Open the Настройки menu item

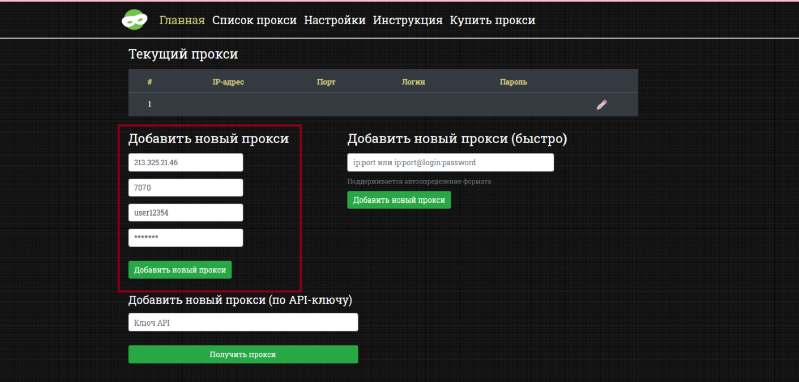[335, 20]
